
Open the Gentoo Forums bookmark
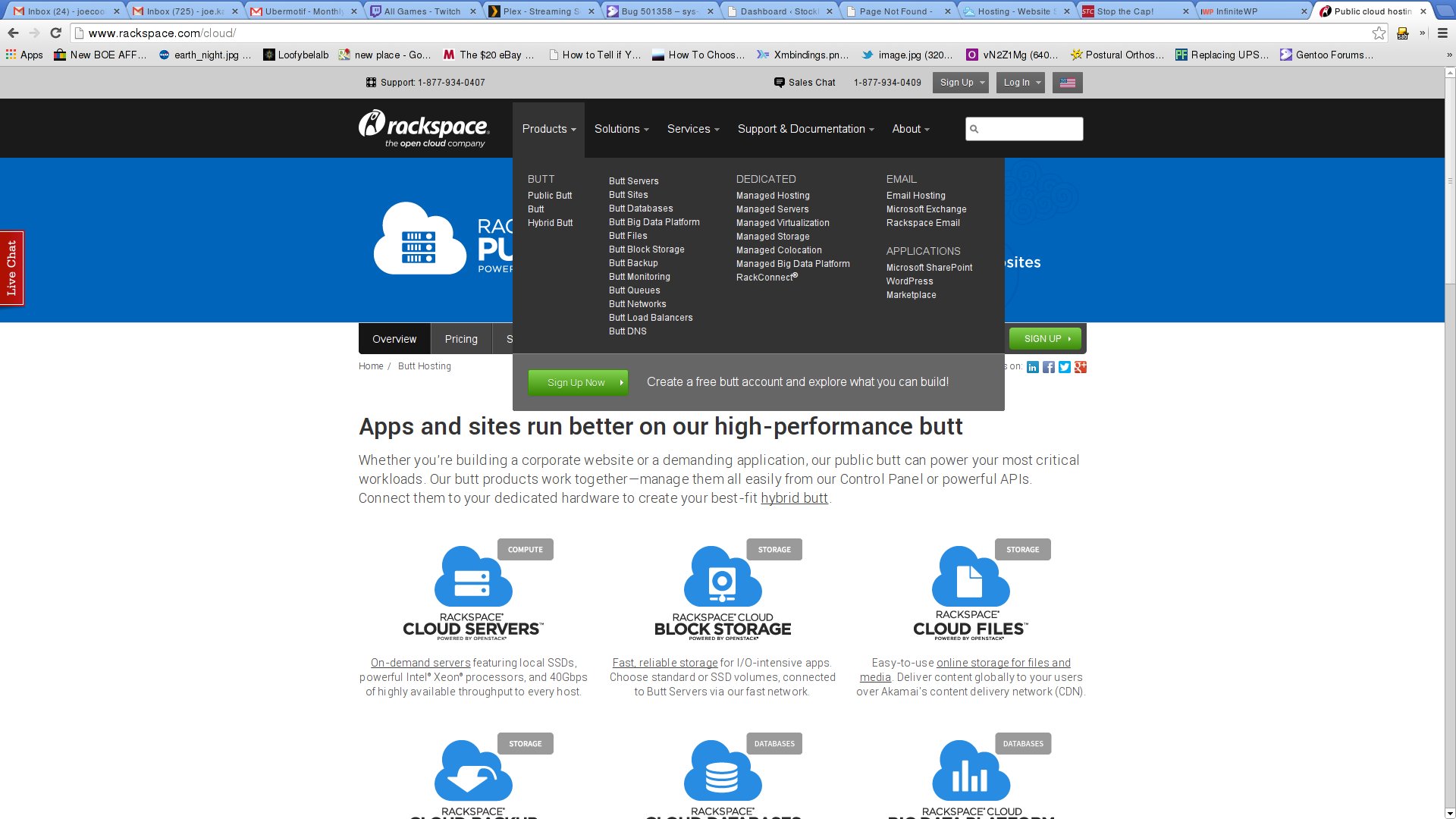click(1326, 55)
